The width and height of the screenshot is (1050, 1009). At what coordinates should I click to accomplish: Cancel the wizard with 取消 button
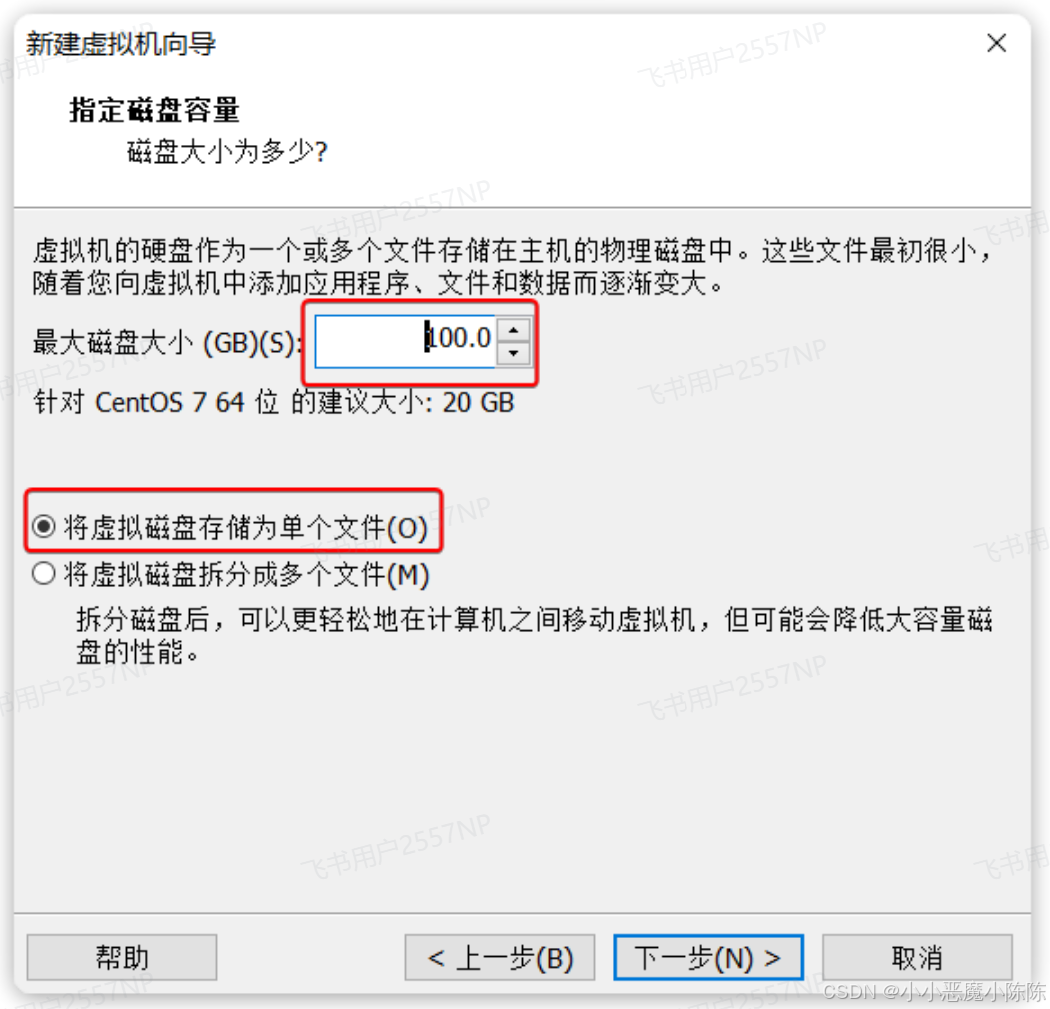917,957
